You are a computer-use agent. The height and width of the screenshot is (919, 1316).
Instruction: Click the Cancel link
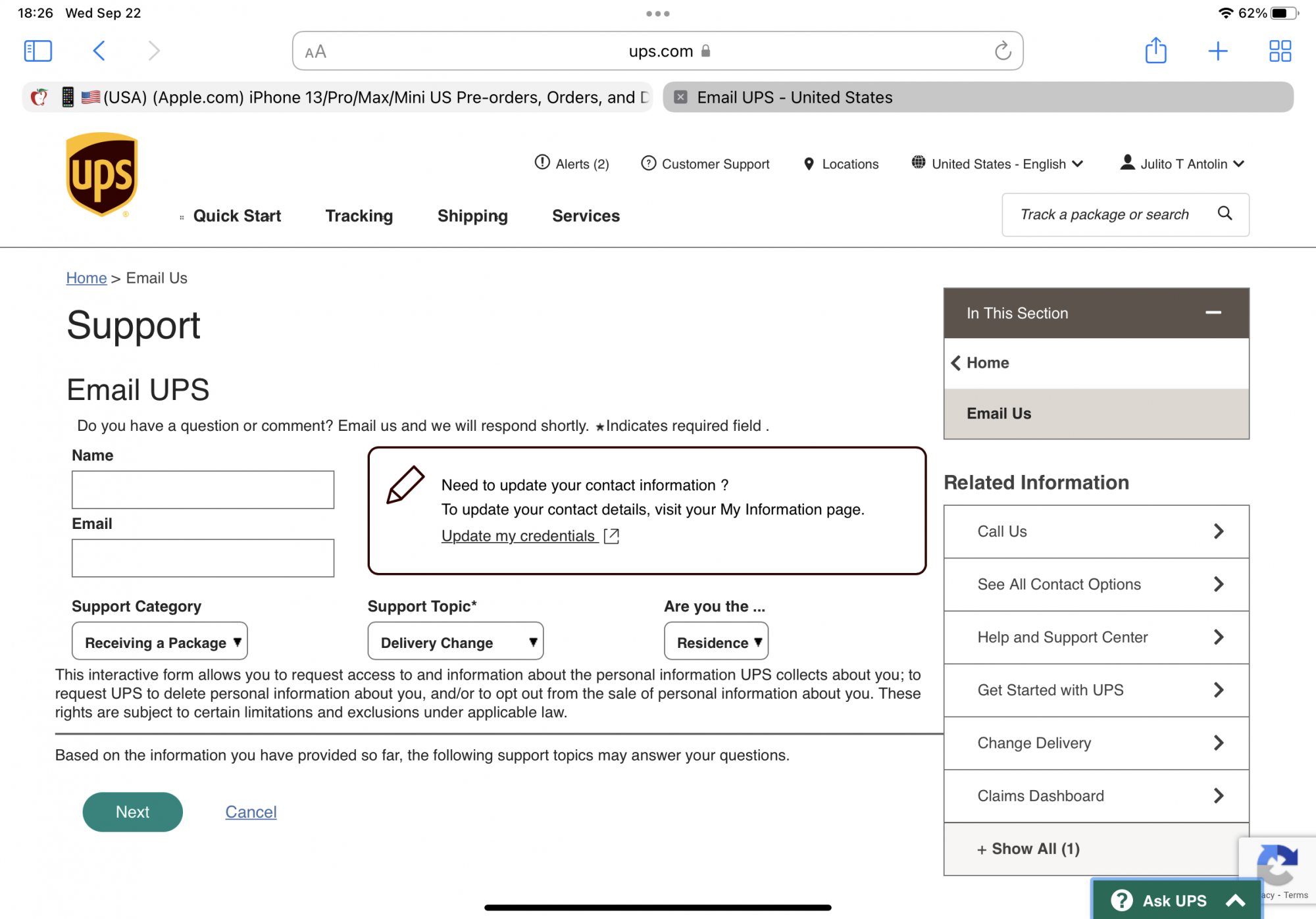tap(251, 812)
